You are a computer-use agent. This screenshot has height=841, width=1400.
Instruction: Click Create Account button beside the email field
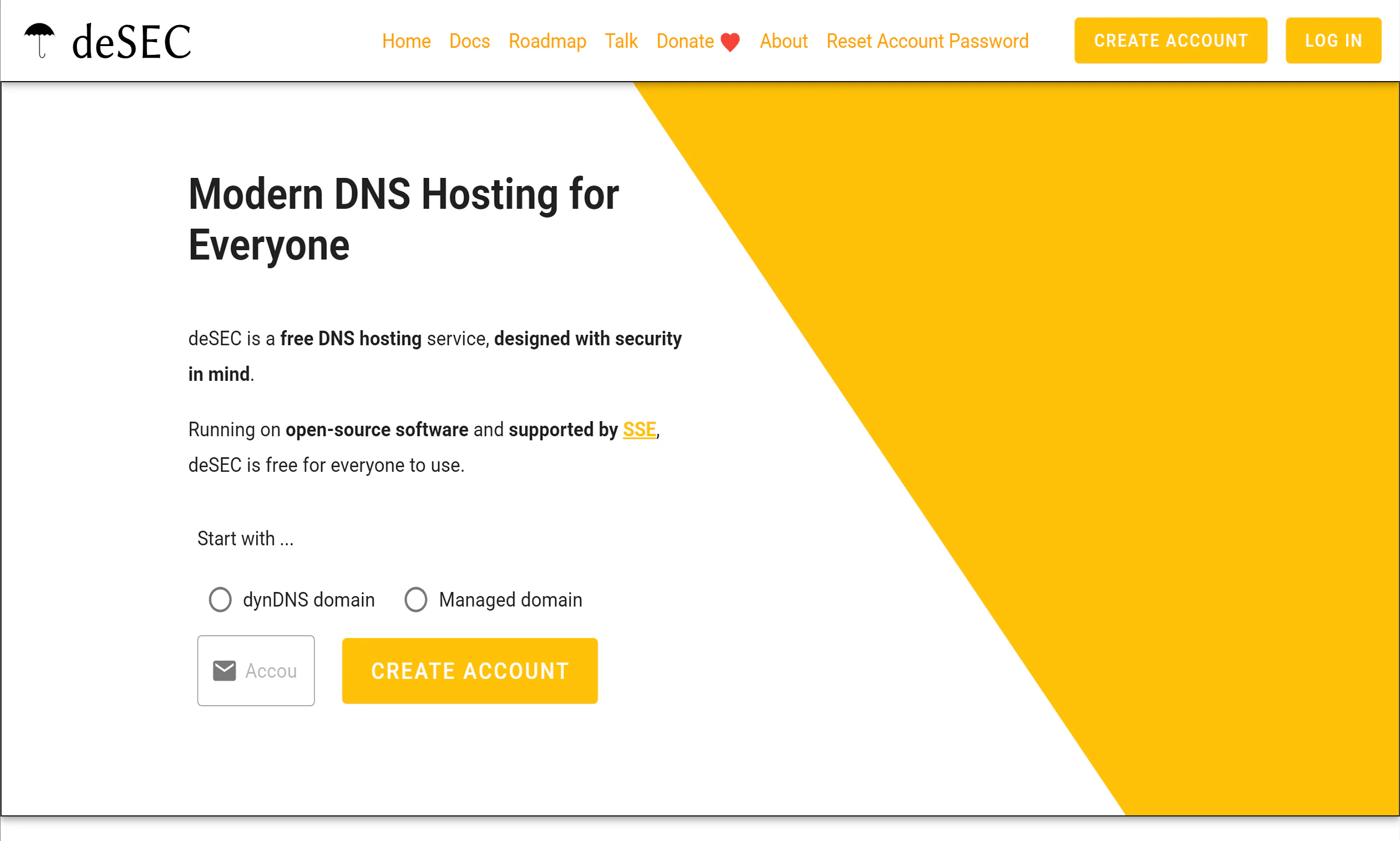click(x=470, y=671)
